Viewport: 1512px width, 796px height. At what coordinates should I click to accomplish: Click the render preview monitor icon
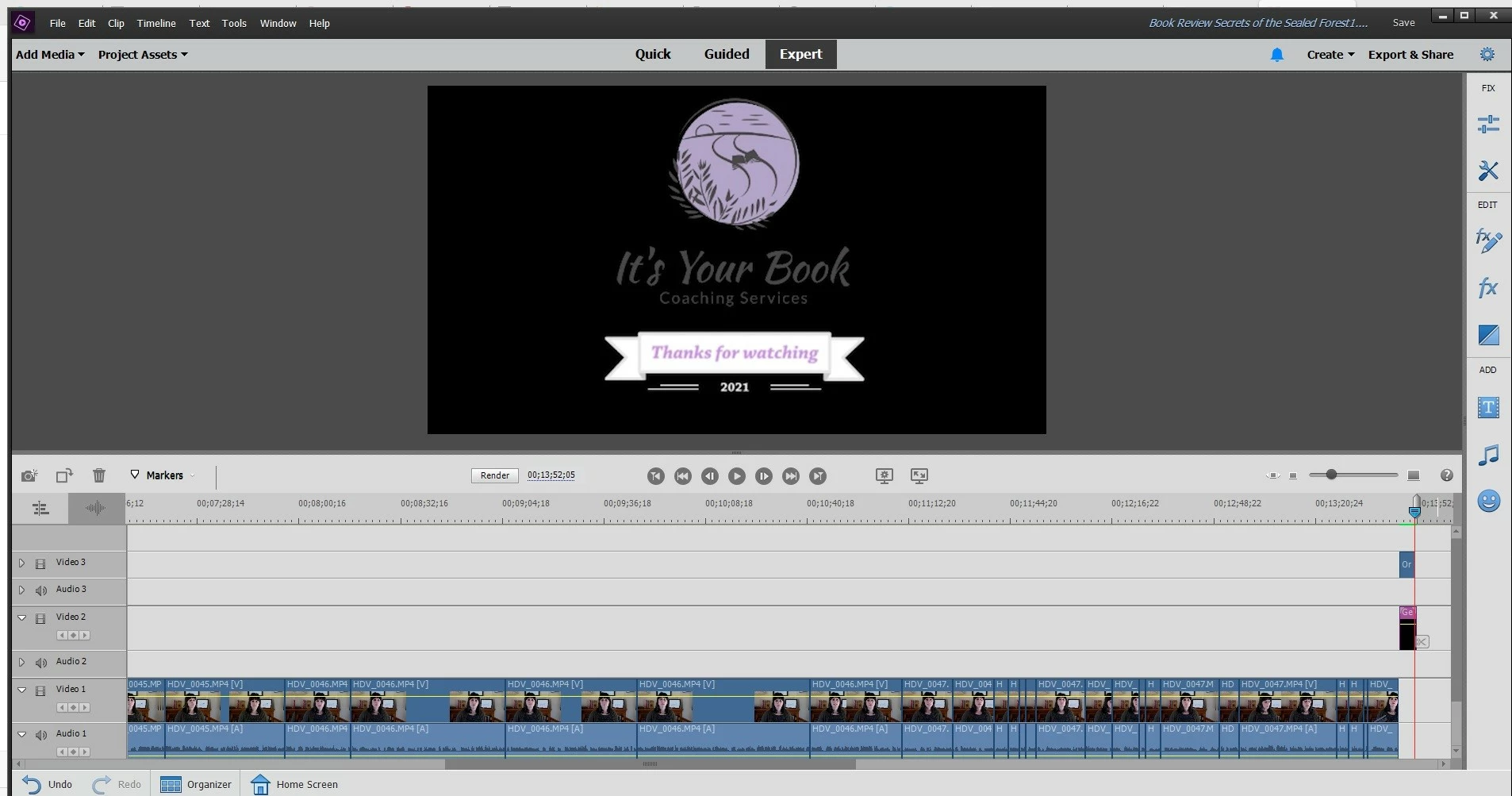[885, 475]
